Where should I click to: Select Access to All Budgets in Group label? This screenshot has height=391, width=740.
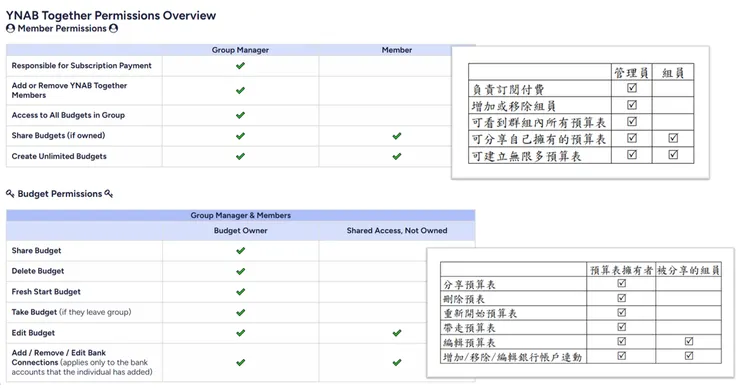[x=68, y=115]
